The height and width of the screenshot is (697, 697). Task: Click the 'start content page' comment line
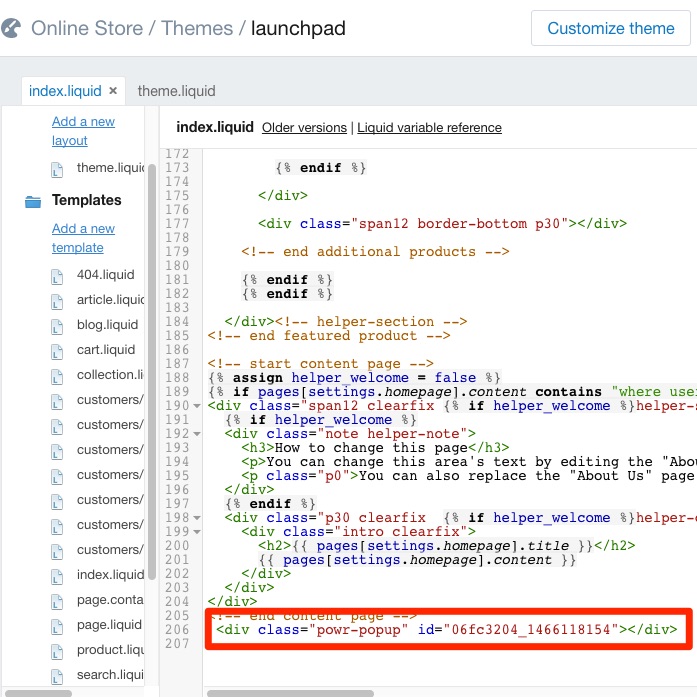320,364
